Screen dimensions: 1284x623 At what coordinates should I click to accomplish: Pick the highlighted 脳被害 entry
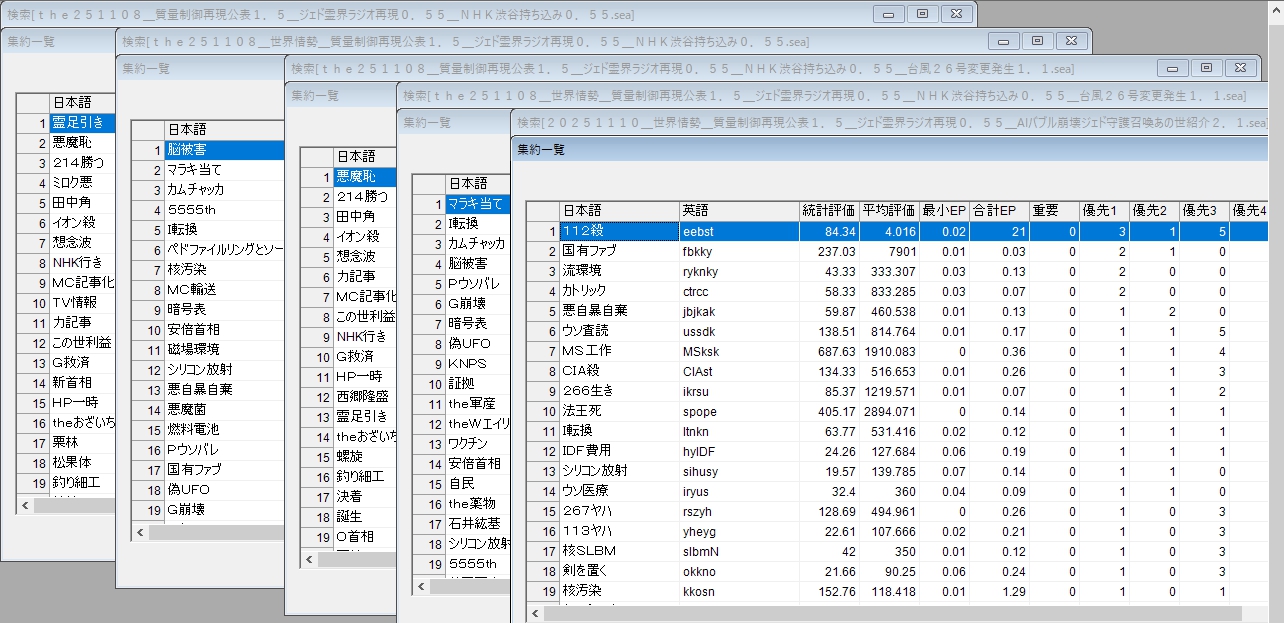coord(222,150)
